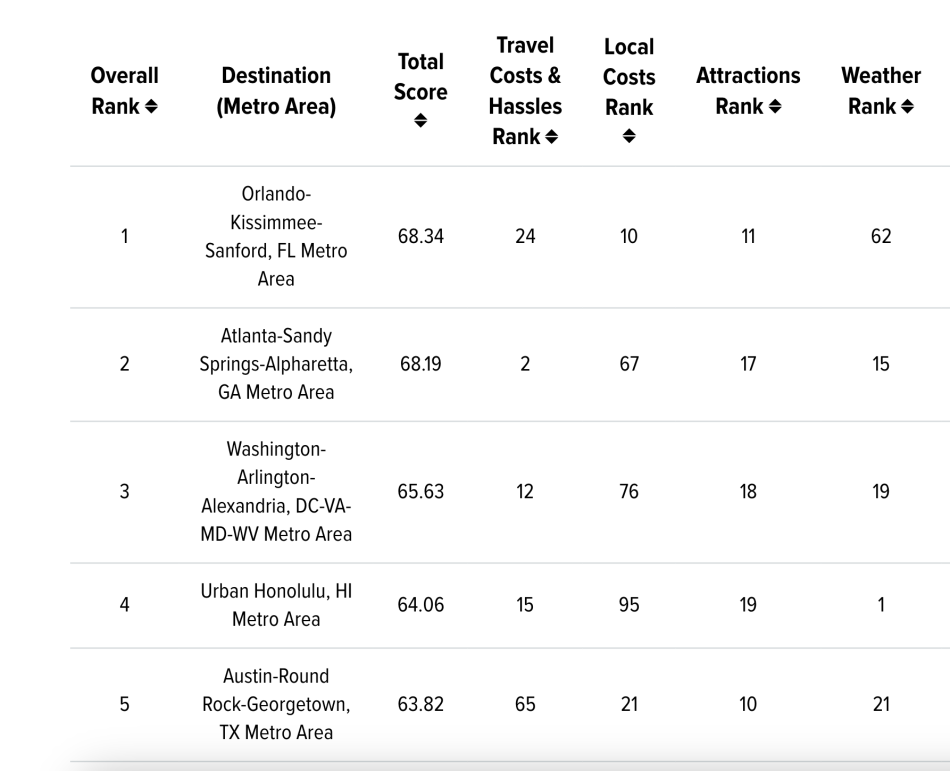
Task: Select the Overall Rank column header
Action: click(124, 91)
